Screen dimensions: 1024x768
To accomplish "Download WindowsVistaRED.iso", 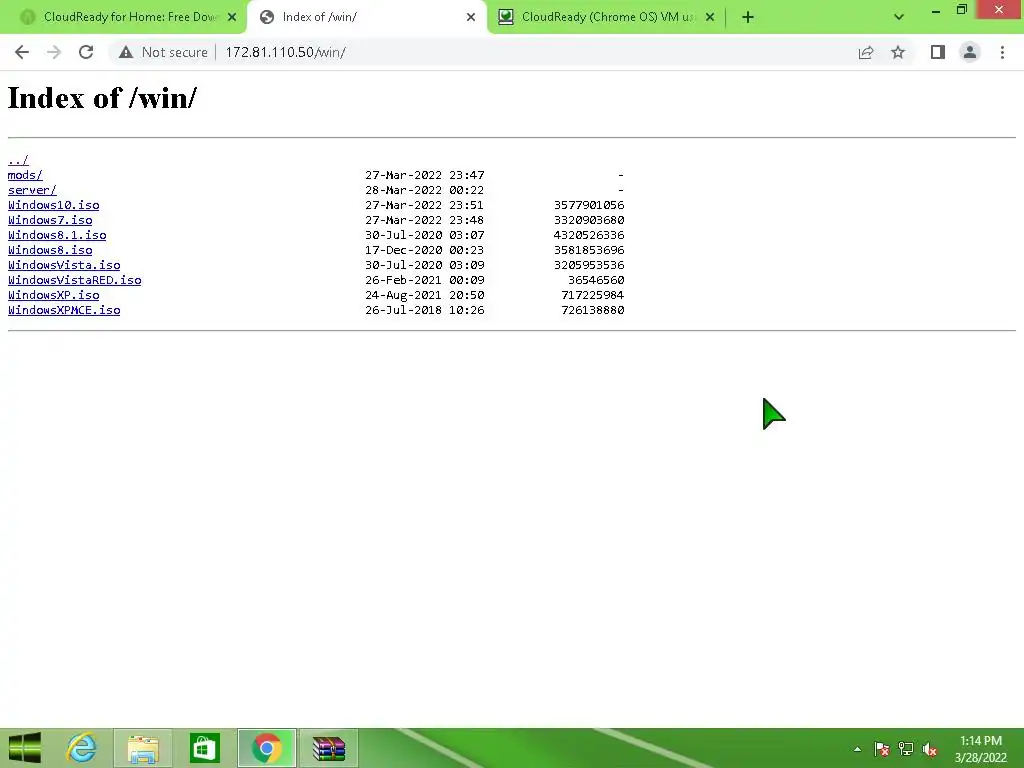I will pyautogui.click(x=74, y=280).
